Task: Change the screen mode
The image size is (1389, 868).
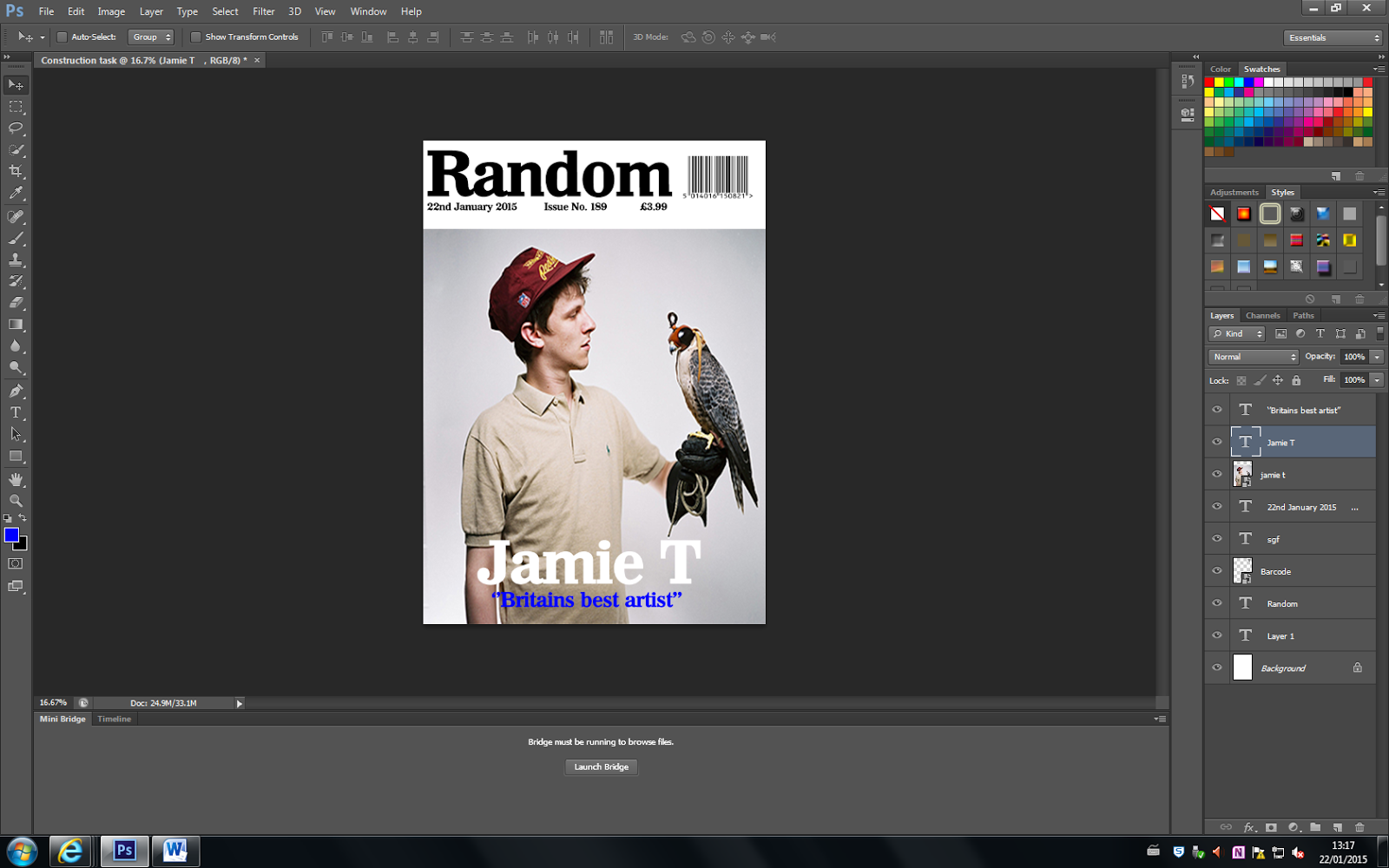Action: click(16, 587)
